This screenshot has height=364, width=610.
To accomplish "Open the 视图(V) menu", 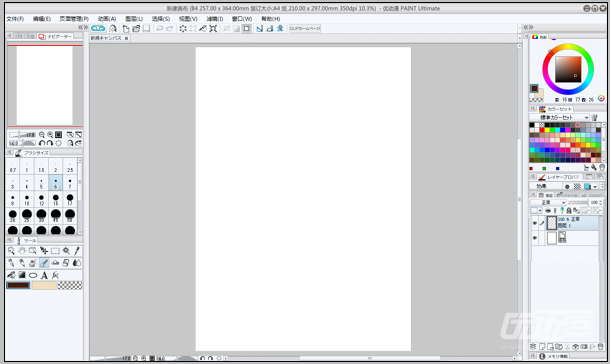I will (188, 19).
